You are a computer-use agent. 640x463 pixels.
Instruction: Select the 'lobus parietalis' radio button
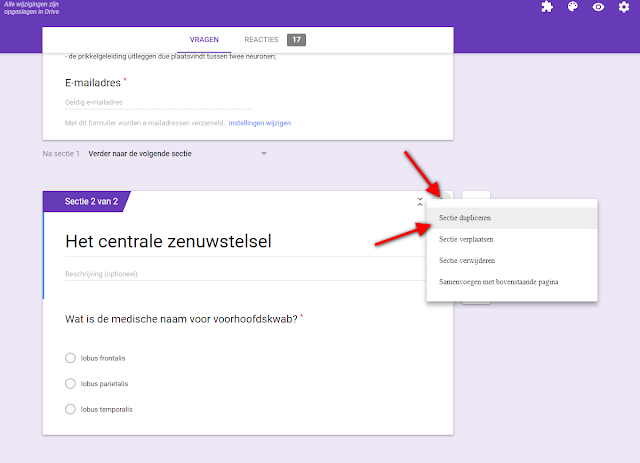(70, 383)
